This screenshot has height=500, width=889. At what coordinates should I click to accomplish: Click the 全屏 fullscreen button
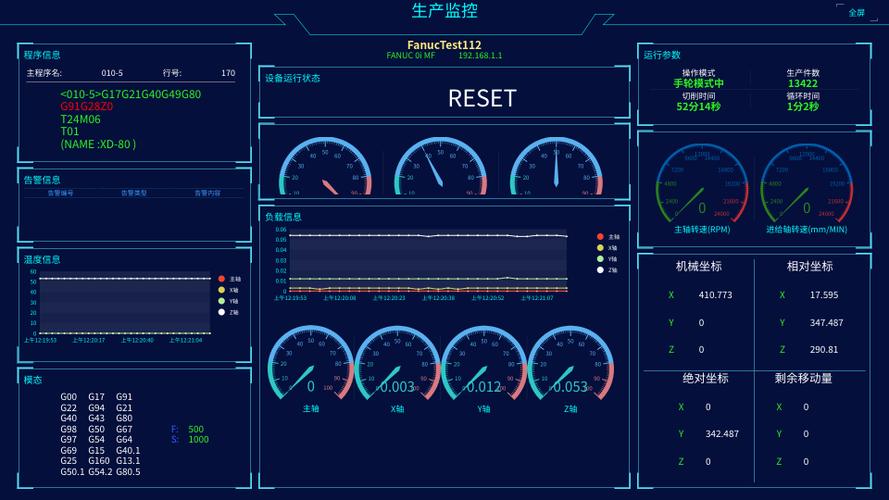click(856, 12)
